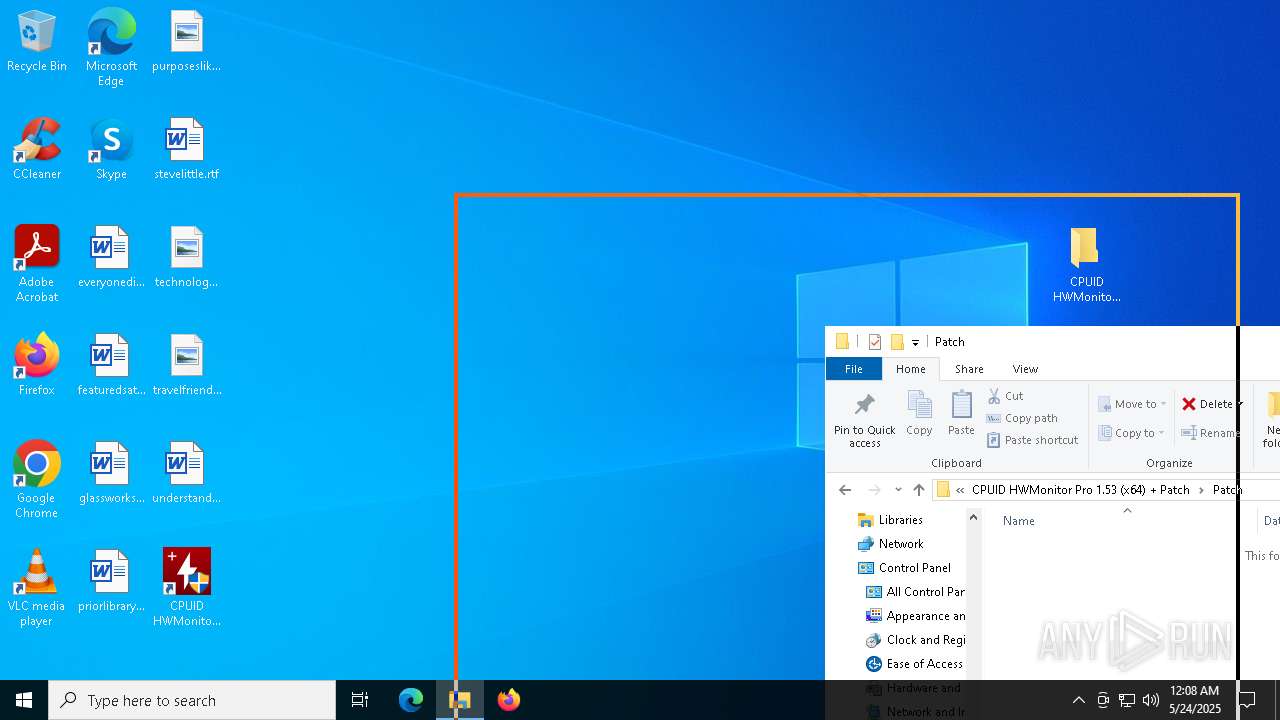Sort by the Name column header

pos(1019,521)
